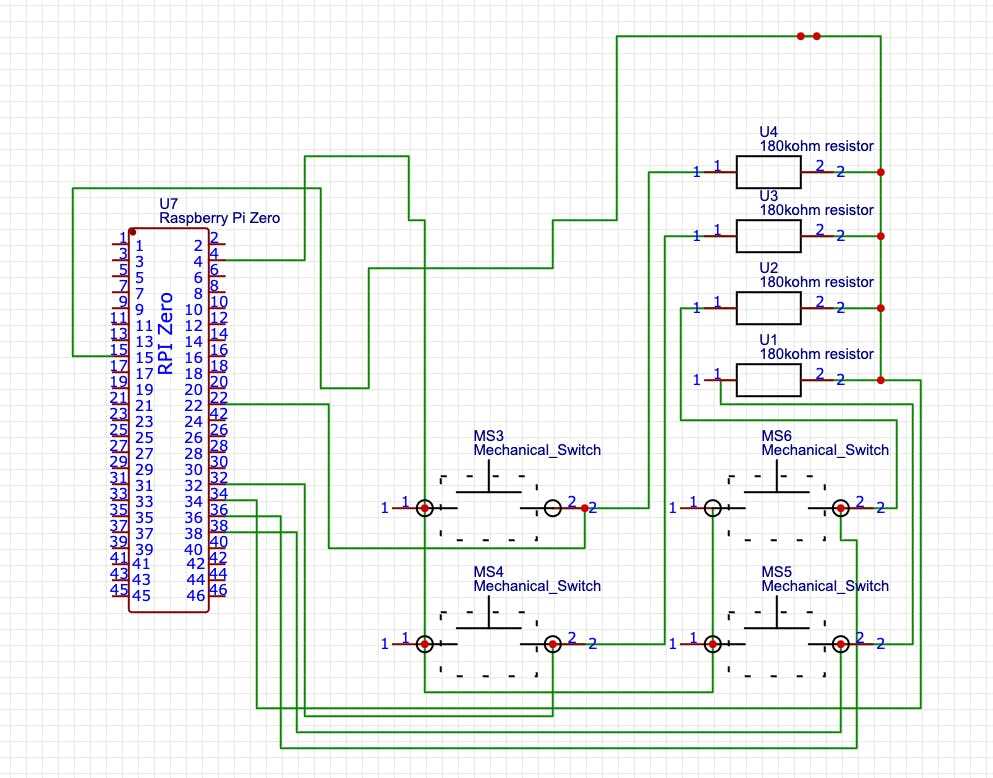
Task: Click pin 1 terminal circle of switch MS3
Action: point(424,508)
